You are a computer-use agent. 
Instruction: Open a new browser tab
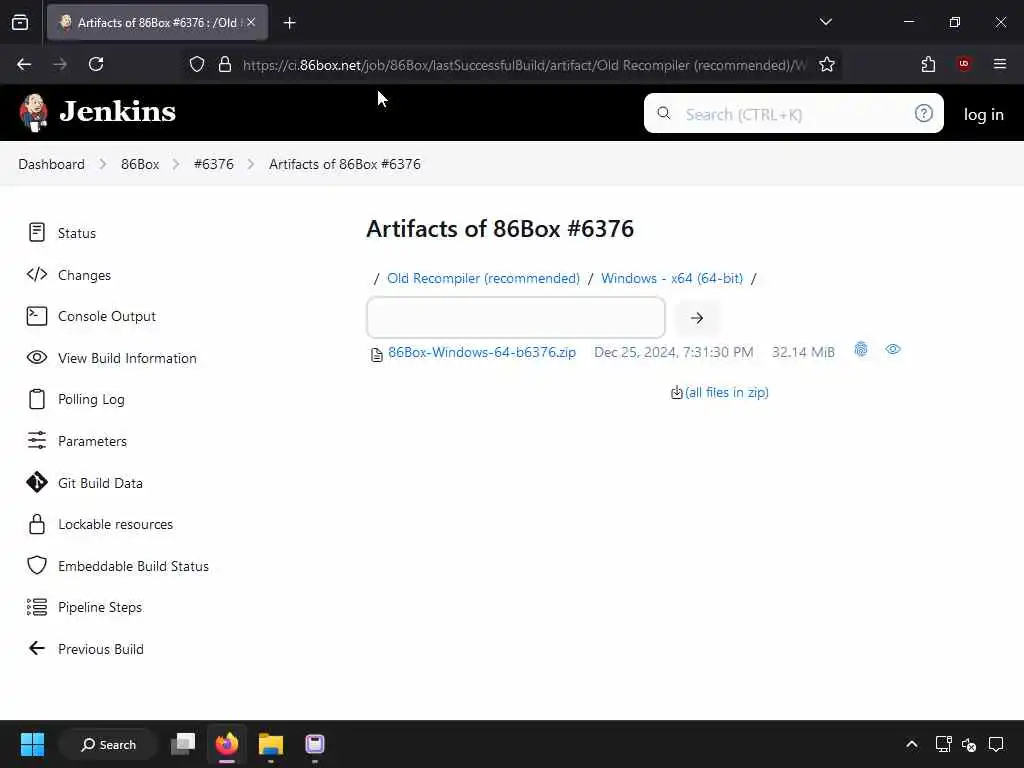[289, 23]
